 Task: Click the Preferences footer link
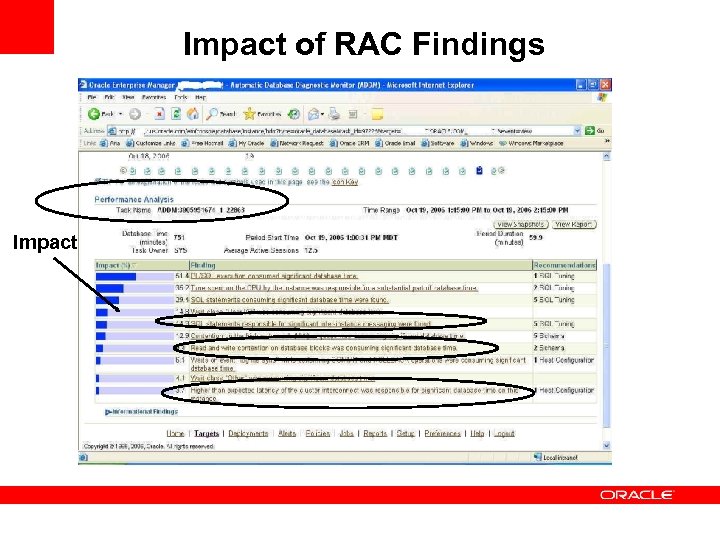pos(442,433)
